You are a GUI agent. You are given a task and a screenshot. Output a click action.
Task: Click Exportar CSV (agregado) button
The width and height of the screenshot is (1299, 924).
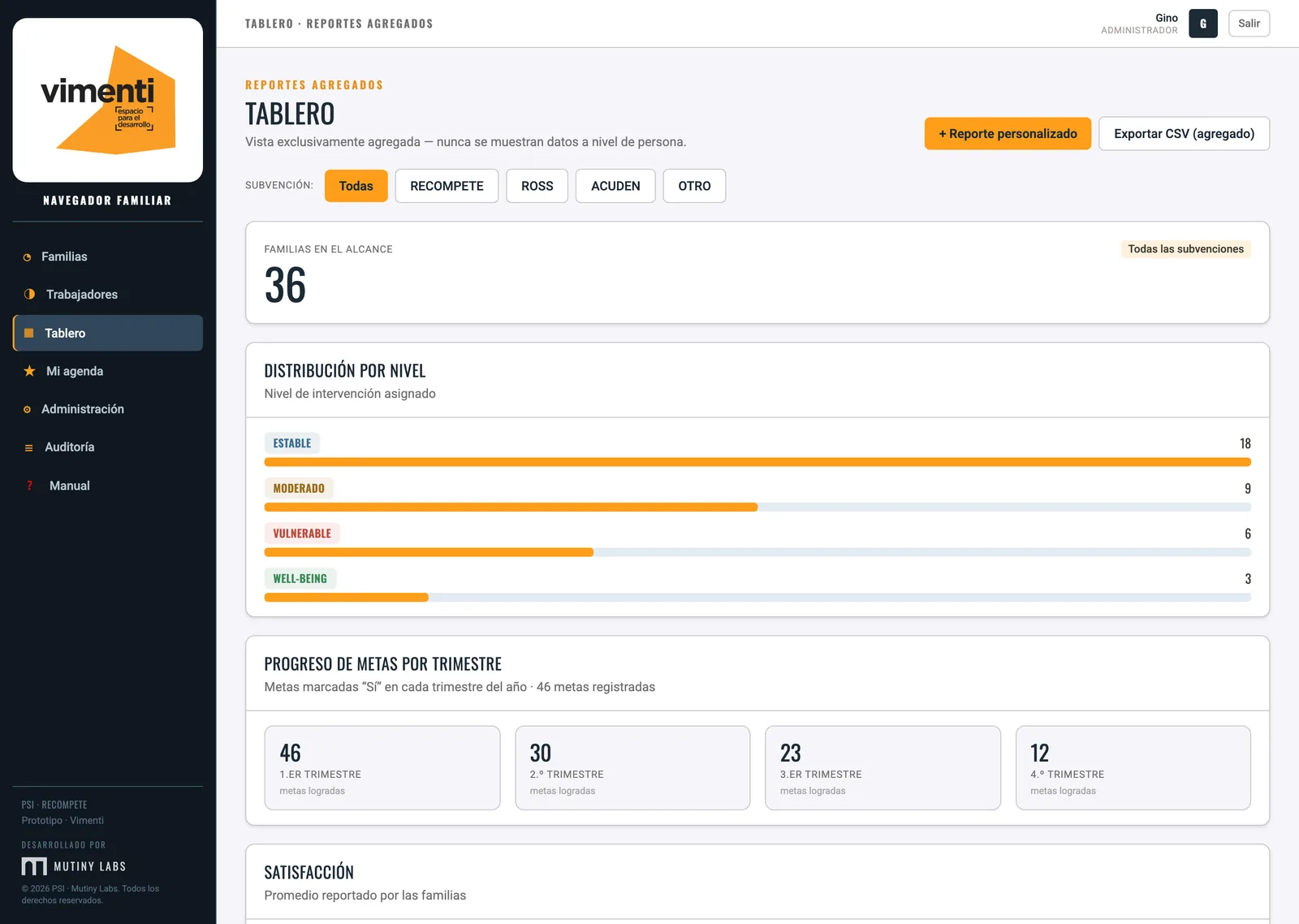pos(1184,134)
